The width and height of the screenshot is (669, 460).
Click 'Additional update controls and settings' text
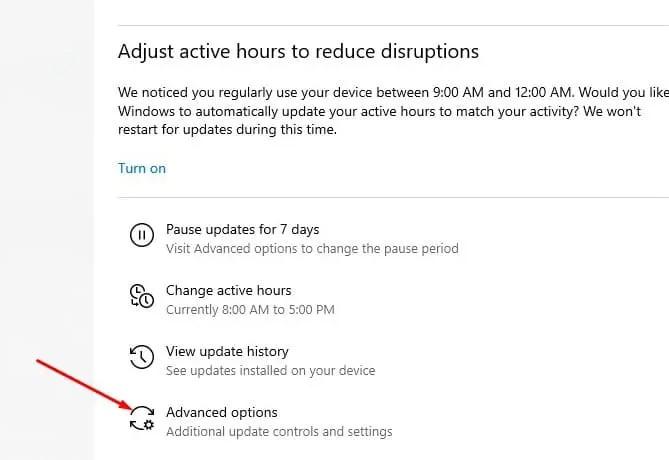279,432
